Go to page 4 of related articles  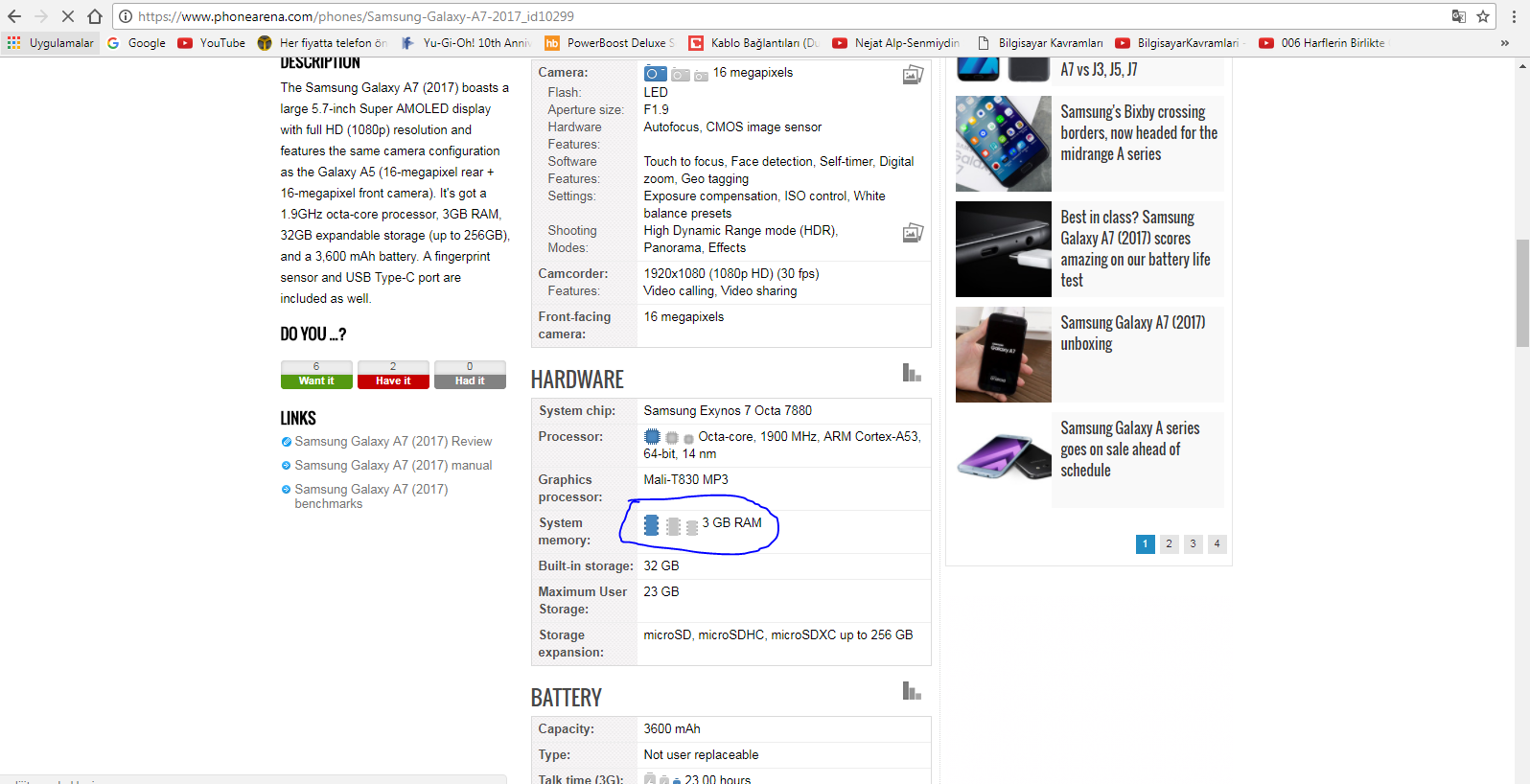pyautogui.click(x=1217, y=544)
